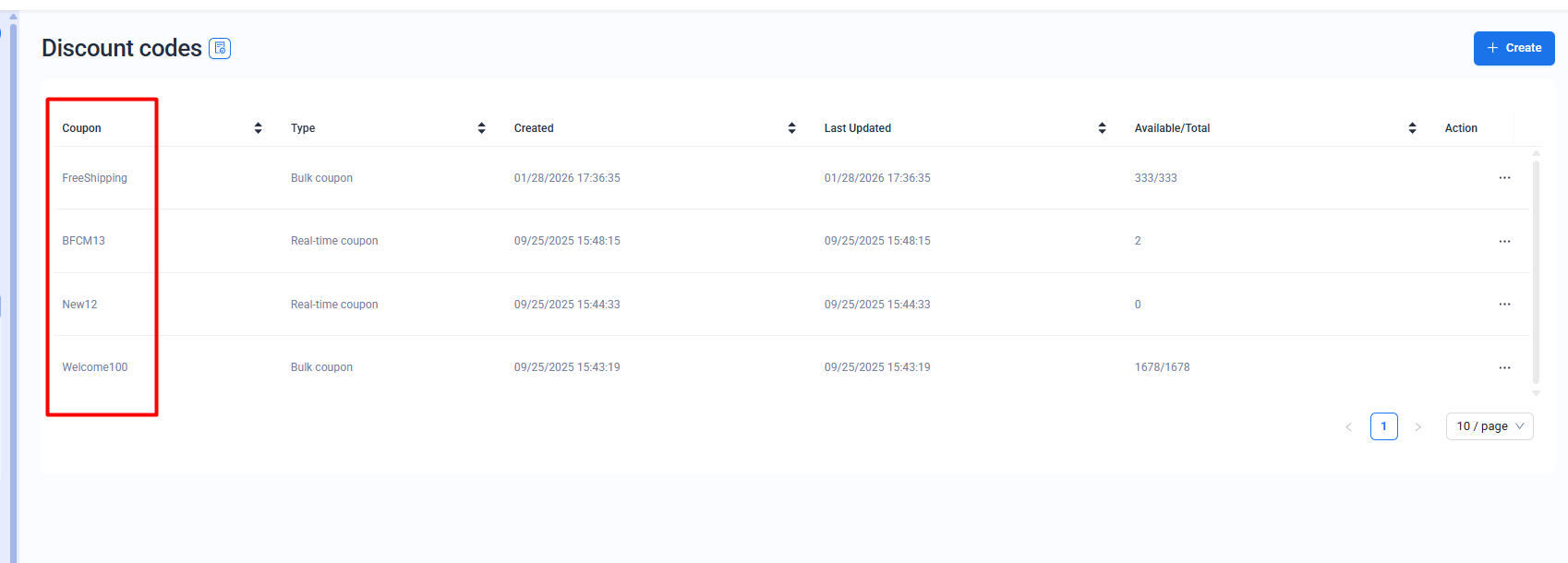Click the Welcome100 coupon name
The height and width of the screenshot is (563, 1568).
coord(94,367)
